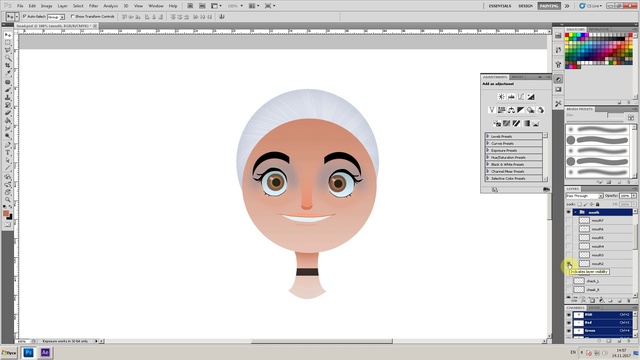Add a Levels adjustment
Screen dimensions: 640x360
pyautogui.click(x=511, y=97)
